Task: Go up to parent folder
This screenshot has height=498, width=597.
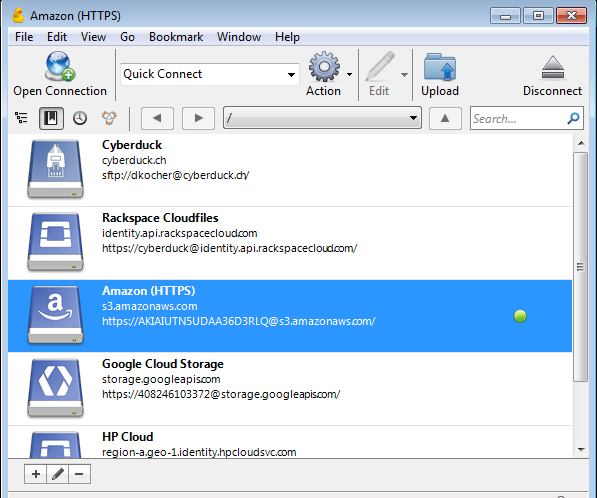Action: [445, 118]
